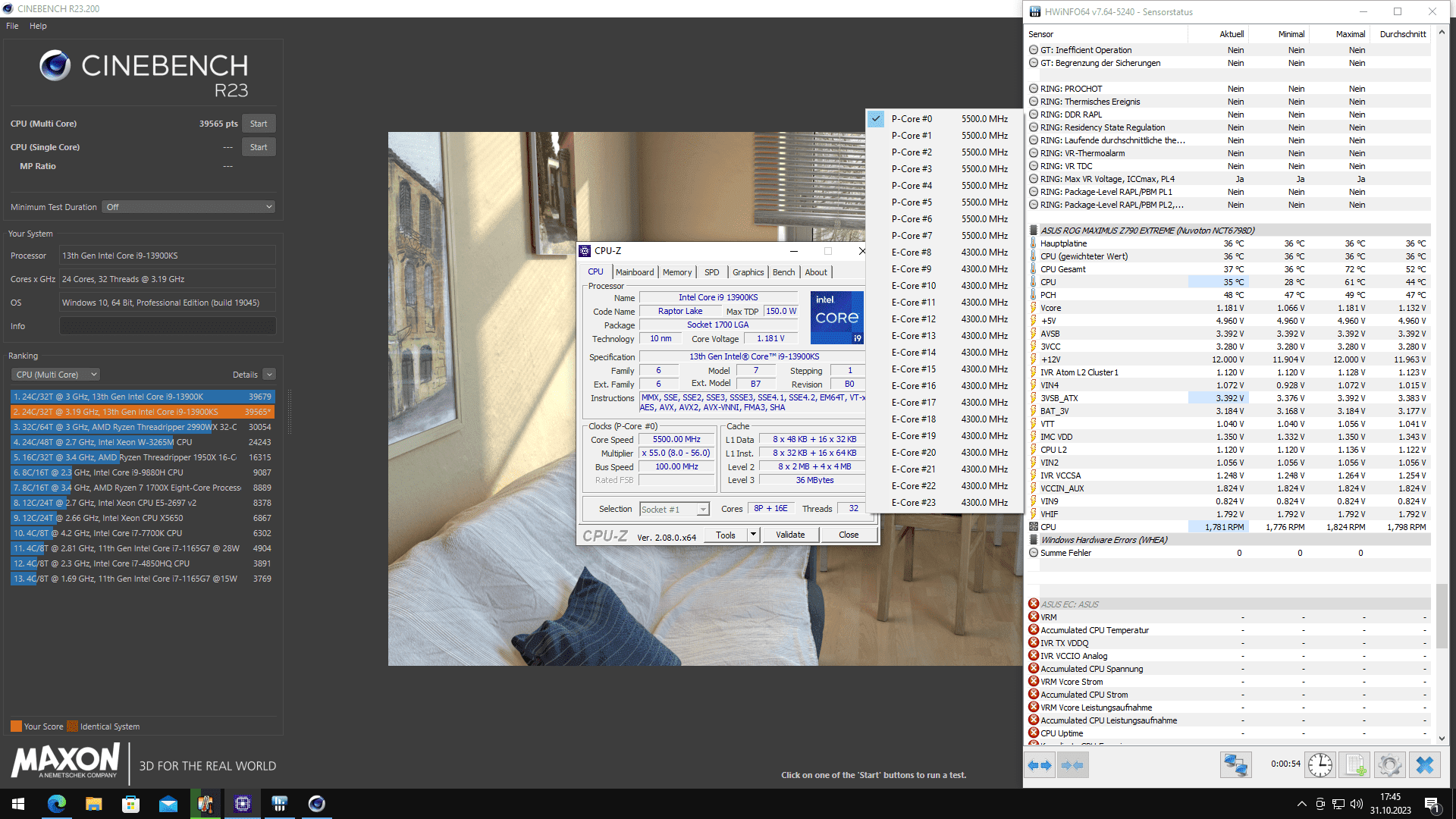Select Threadripper 2990WX ranking row
The image size is (1456, 819).
pos(143,427)
